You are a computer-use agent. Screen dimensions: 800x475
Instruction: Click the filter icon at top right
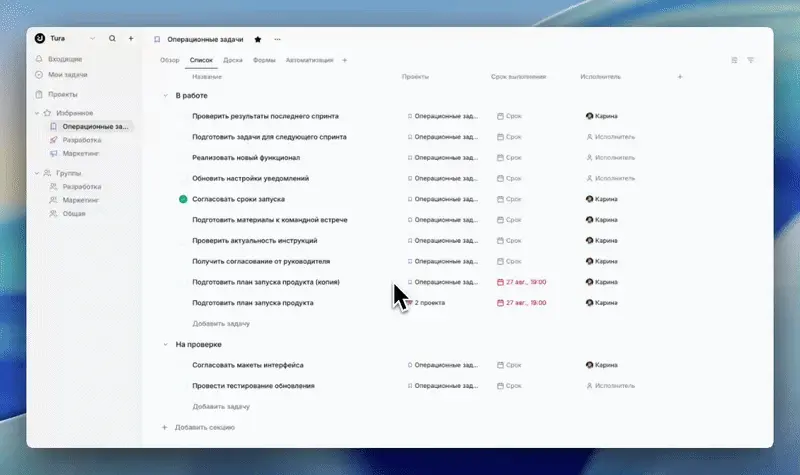point(751,60)
